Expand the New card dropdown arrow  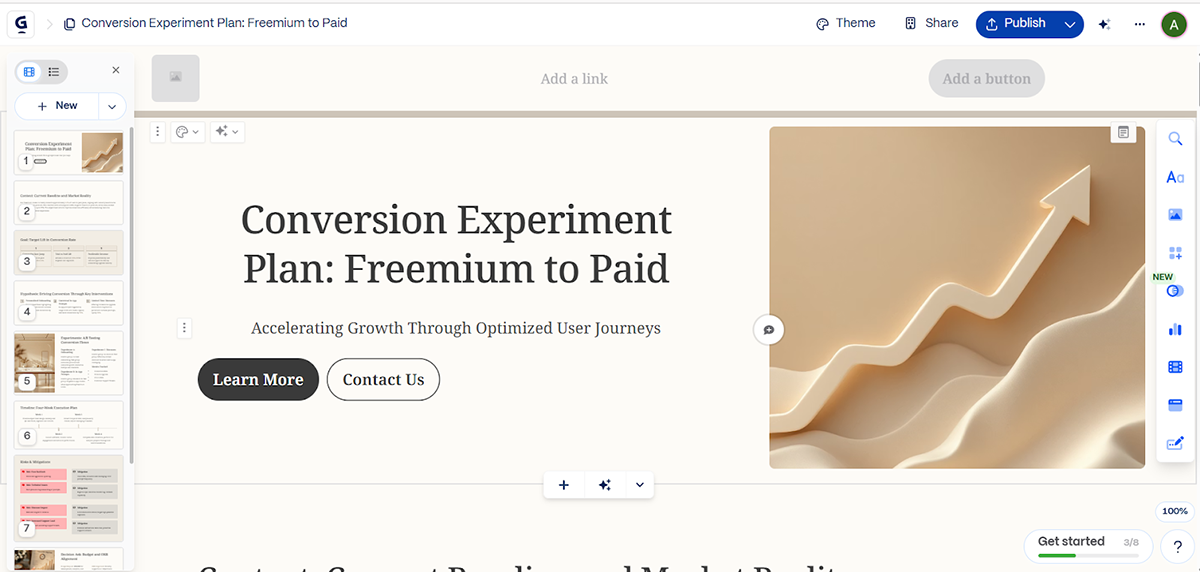(112, 106)
